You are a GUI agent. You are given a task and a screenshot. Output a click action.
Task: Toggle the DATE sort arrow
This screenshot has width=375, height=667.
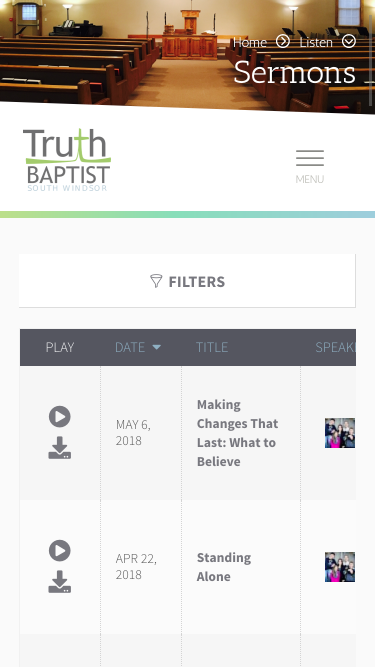[x=156, y=348]
